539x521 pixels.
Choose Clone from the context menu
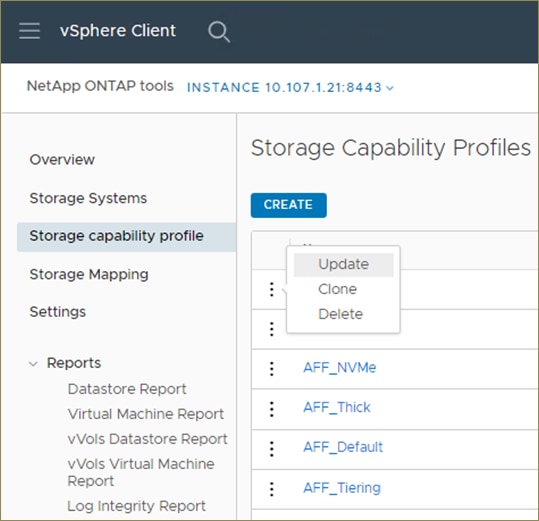(338, 289)
